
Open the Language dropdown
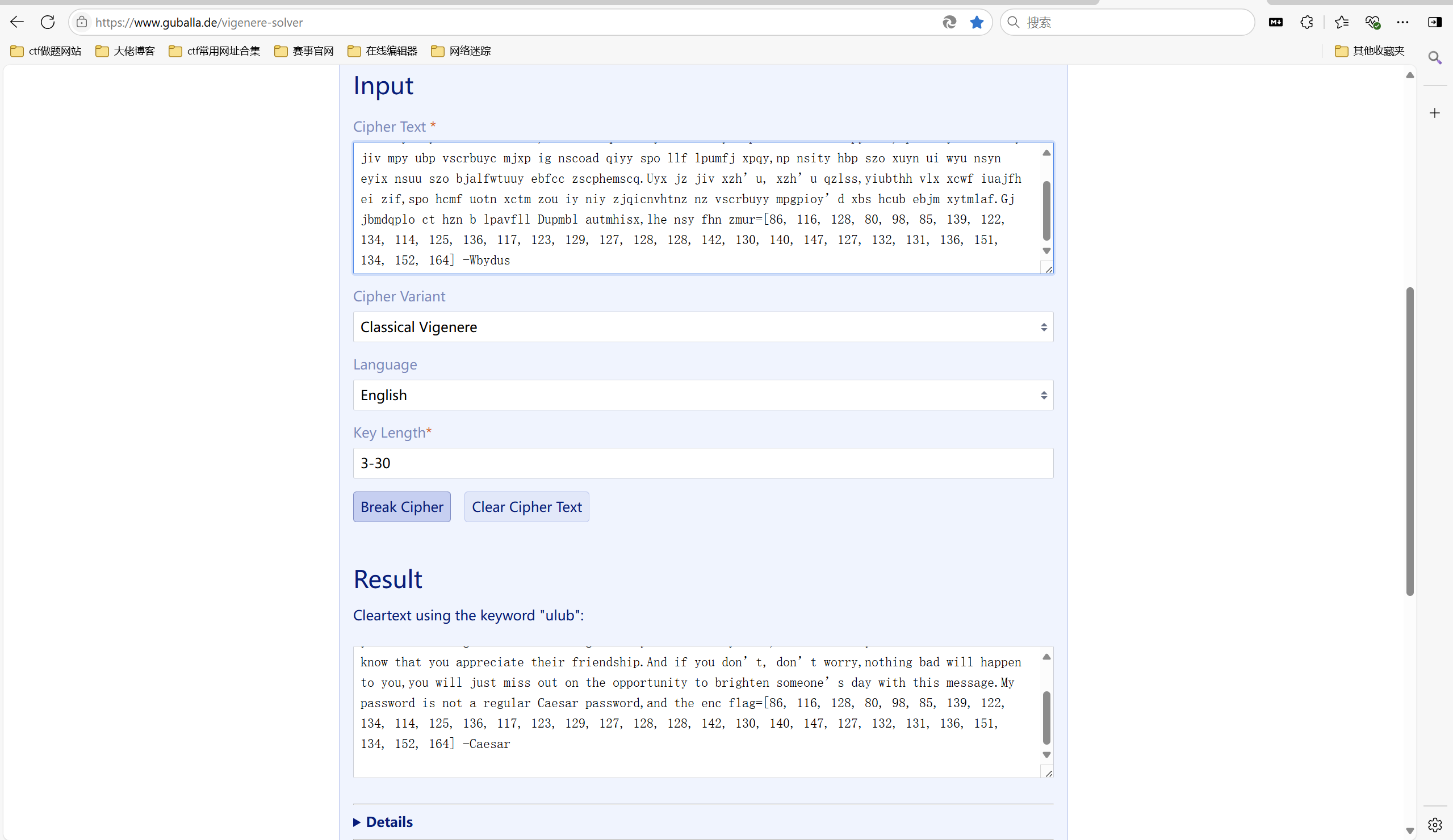[x=703, y=395]
